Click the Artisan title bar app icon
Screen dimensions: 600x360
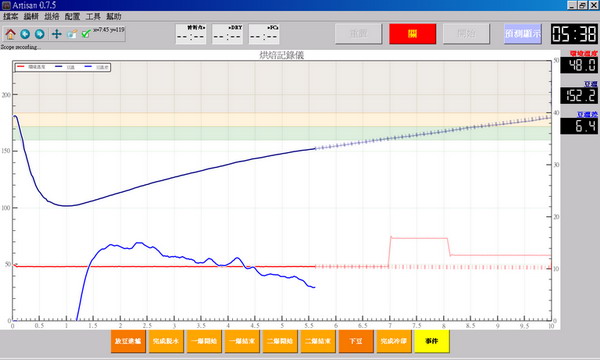click(6, 5)
